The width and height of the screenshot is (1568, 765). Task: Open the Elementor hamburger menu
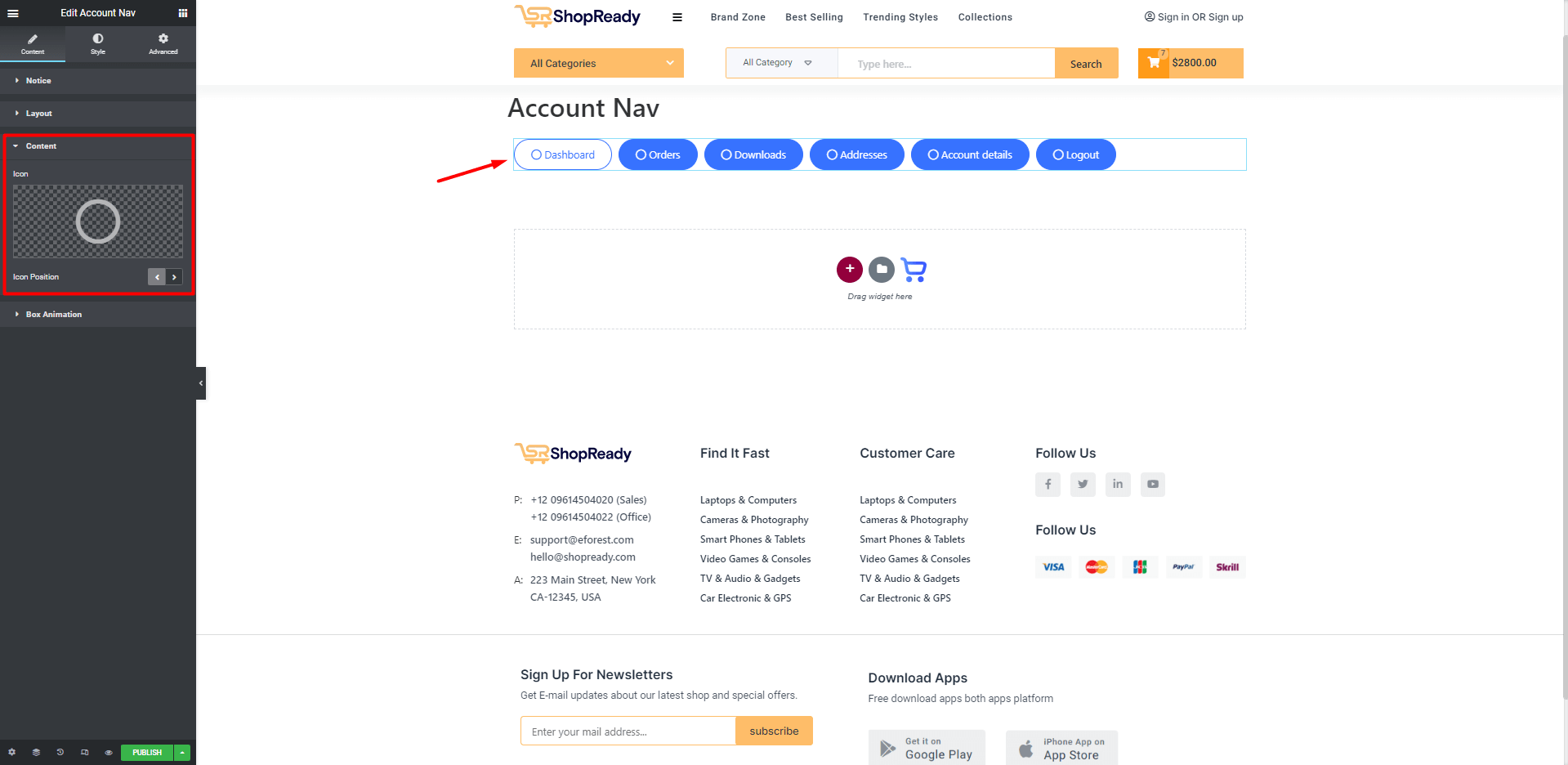[x=13, y=13]
